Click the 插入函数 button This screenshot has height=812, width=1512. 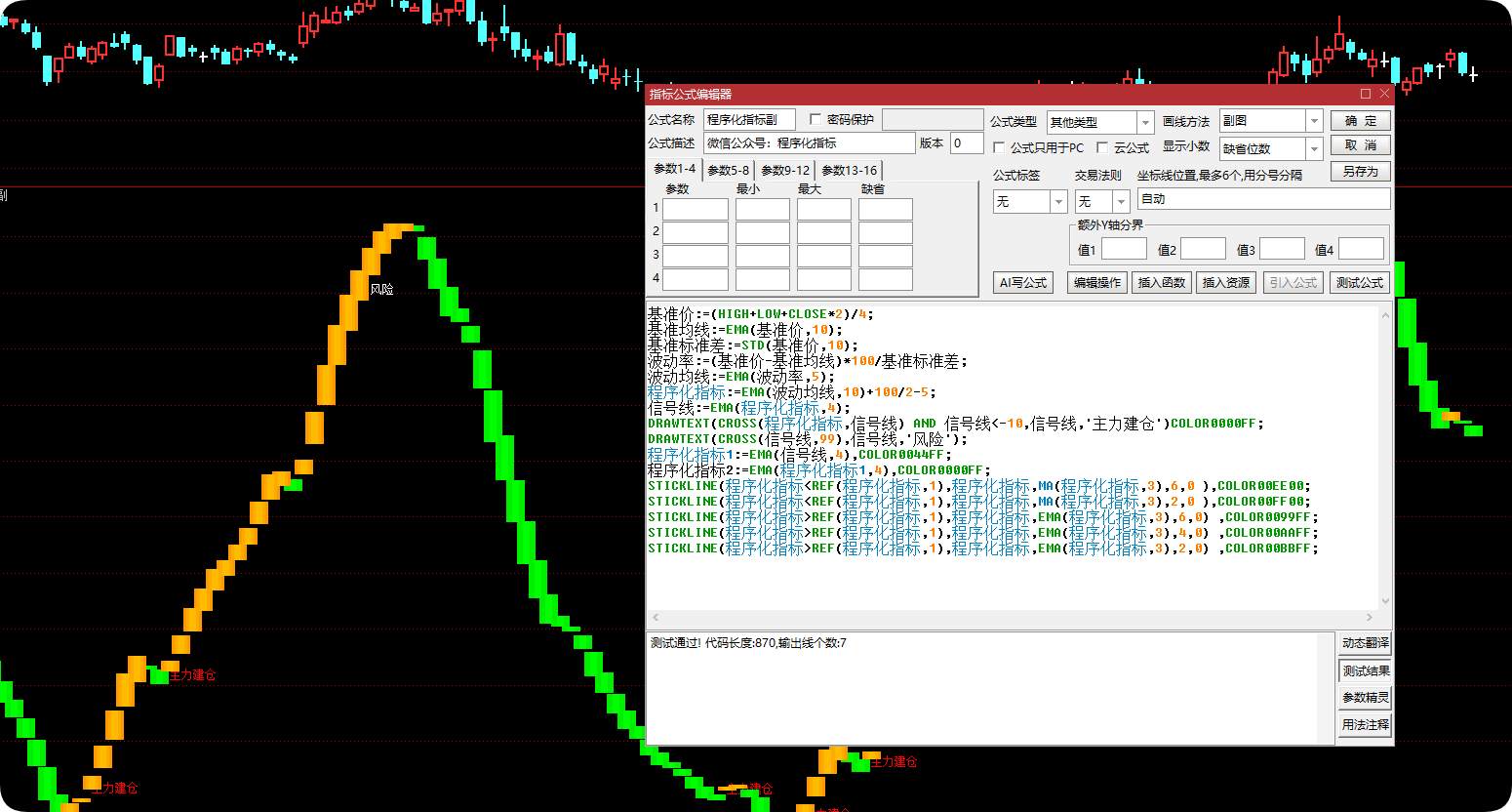pos(1162,282)
